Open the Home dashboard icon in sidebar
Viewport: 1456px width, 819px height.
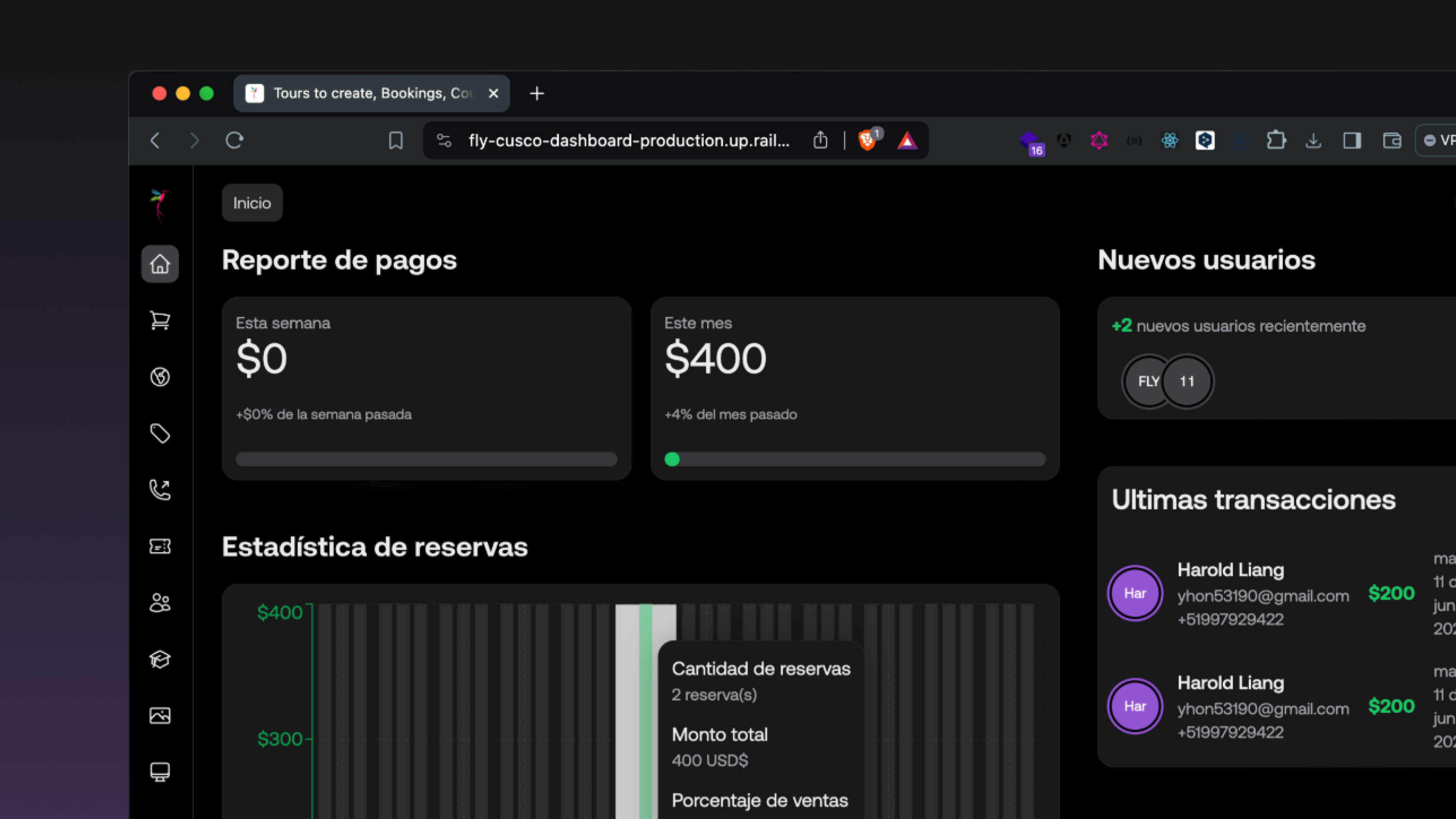pyautogui.click(x=160, y=264)
